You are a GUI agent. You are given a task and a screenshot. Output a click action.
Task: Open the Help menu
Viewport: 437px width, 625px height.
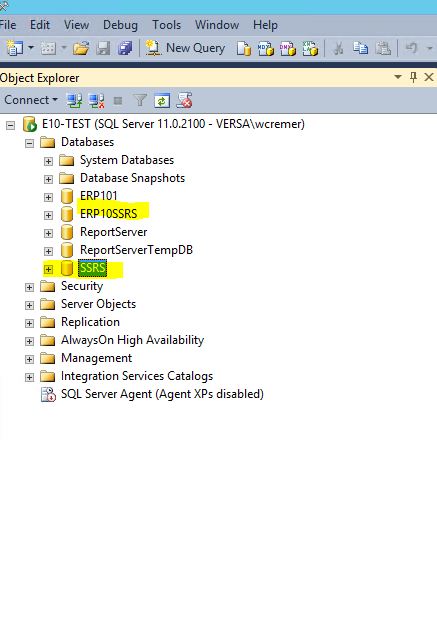click(265, 25)
